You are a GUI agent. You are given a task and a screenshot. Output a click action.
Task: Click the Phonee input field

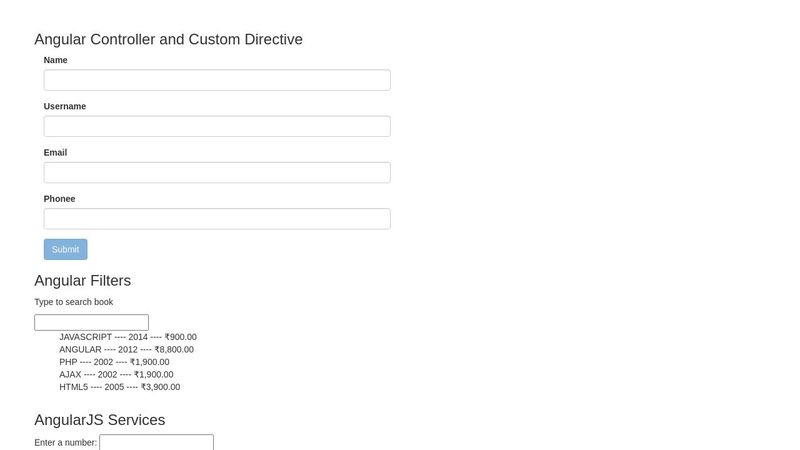pos(217,219)
